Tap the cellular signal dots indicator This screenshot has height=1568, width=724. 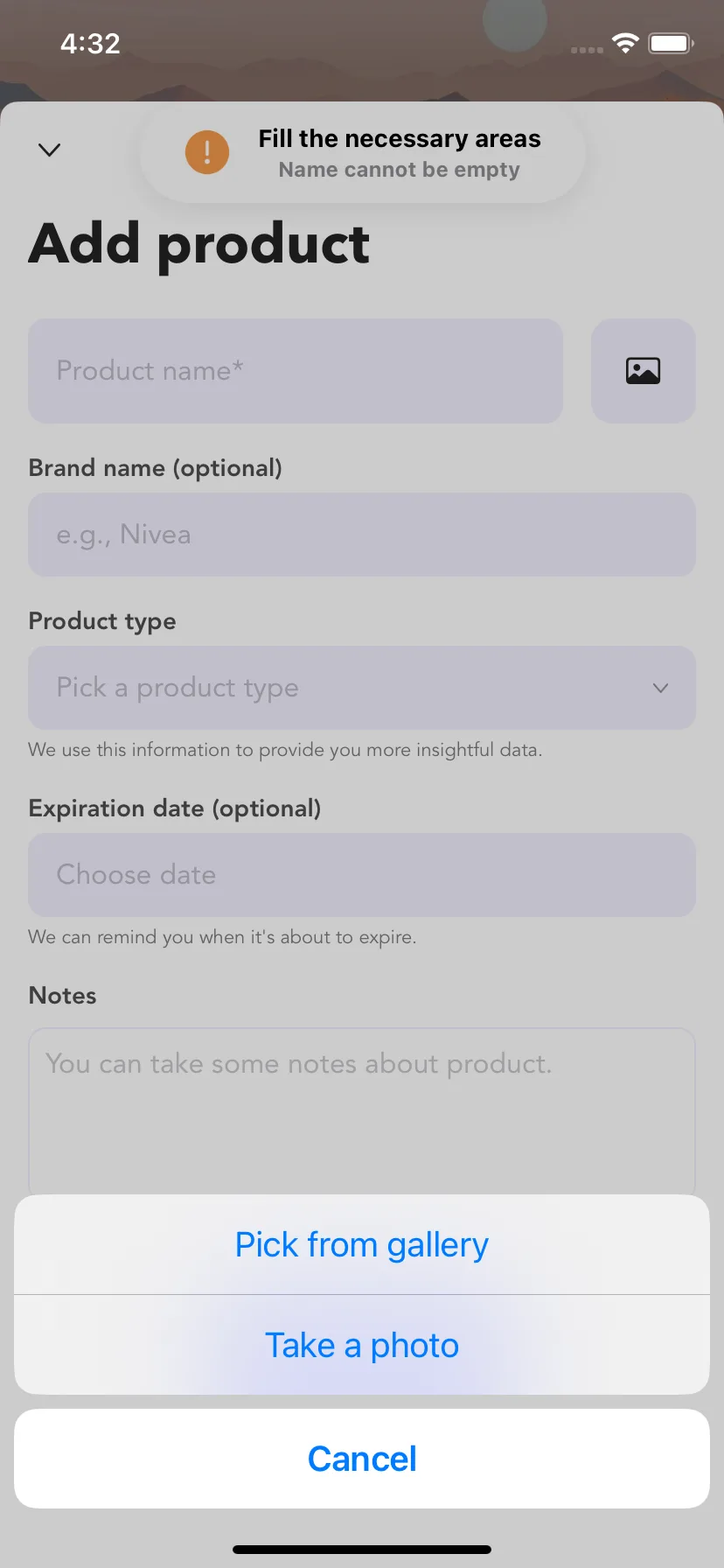click(x=587, y=50)
